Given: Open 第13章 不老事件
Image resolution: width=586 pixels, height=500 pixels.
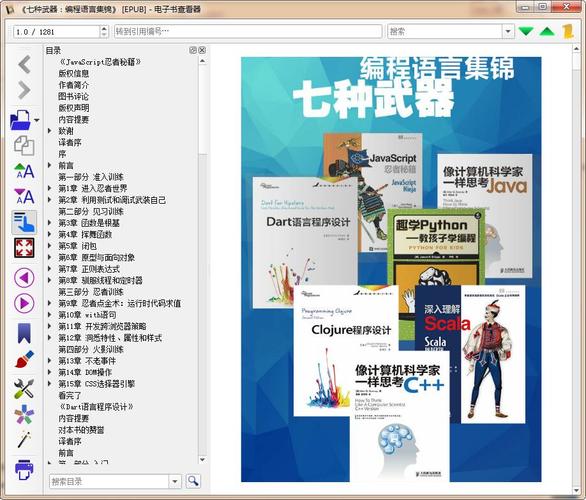Looking at the screenshot, I should [x=87, y=361].
